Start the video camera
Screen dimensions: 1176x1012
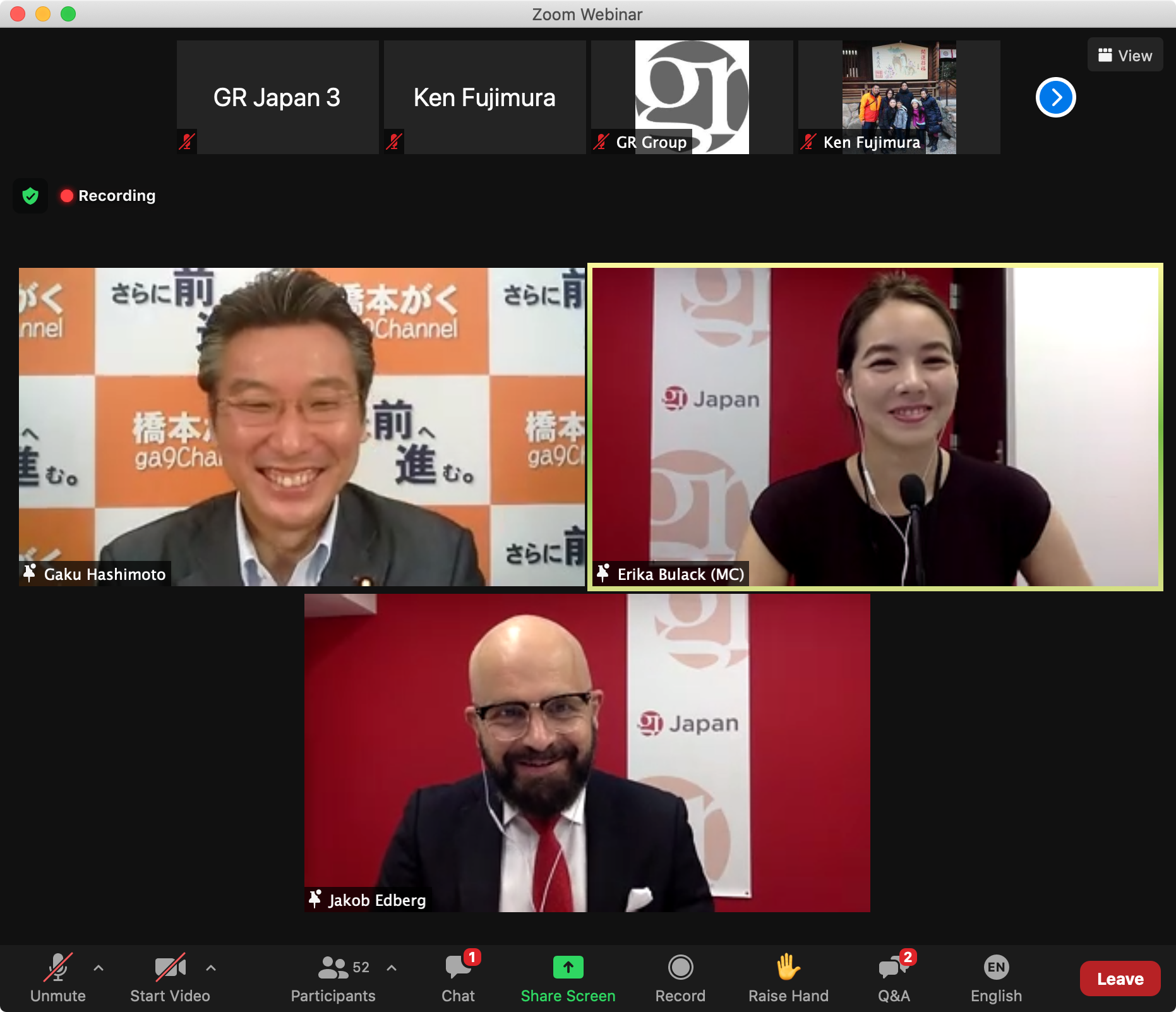click(170, 978)
